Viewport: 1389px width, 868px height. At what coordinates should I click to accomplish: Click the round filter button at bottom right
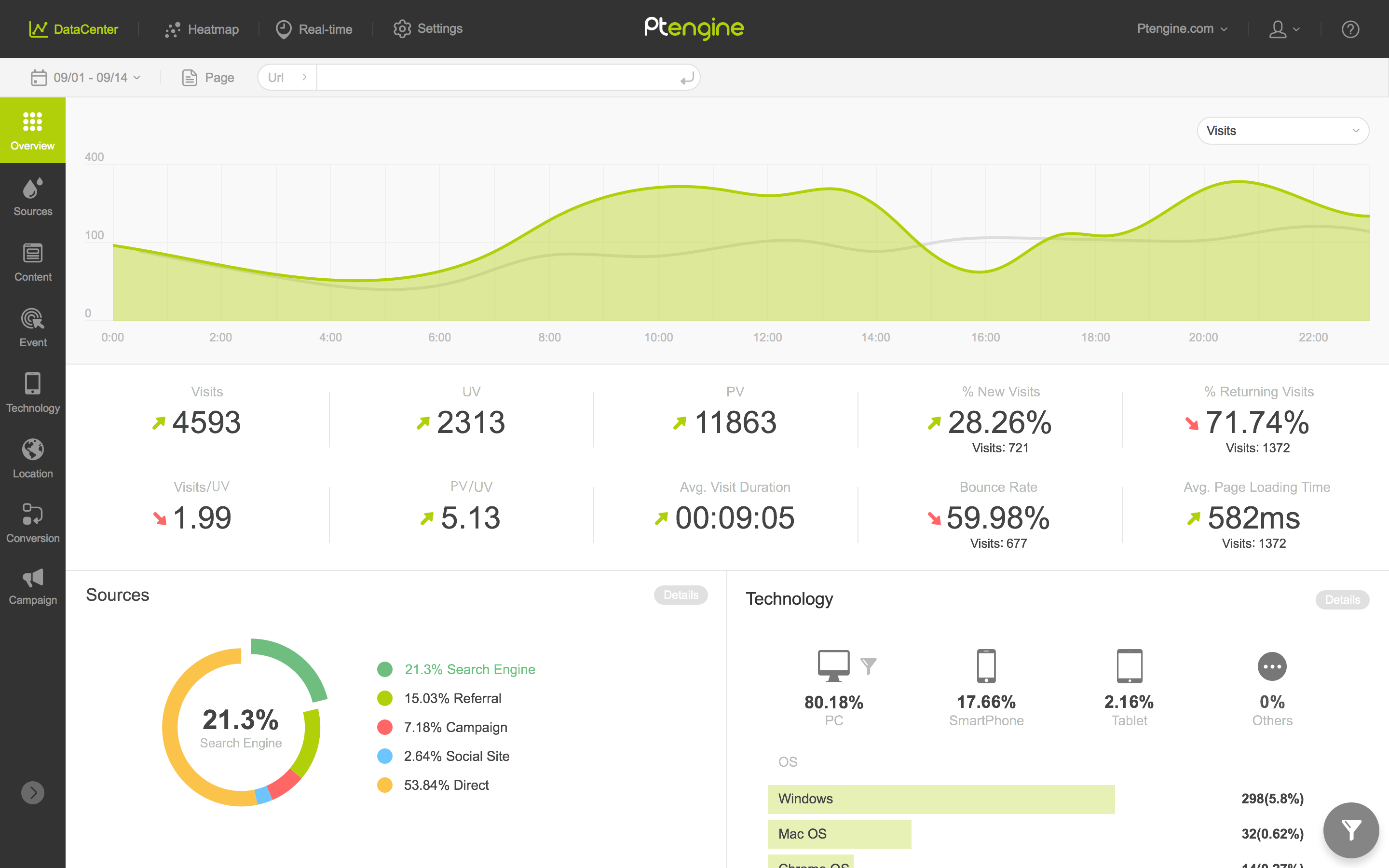(x=1350, y=830)
